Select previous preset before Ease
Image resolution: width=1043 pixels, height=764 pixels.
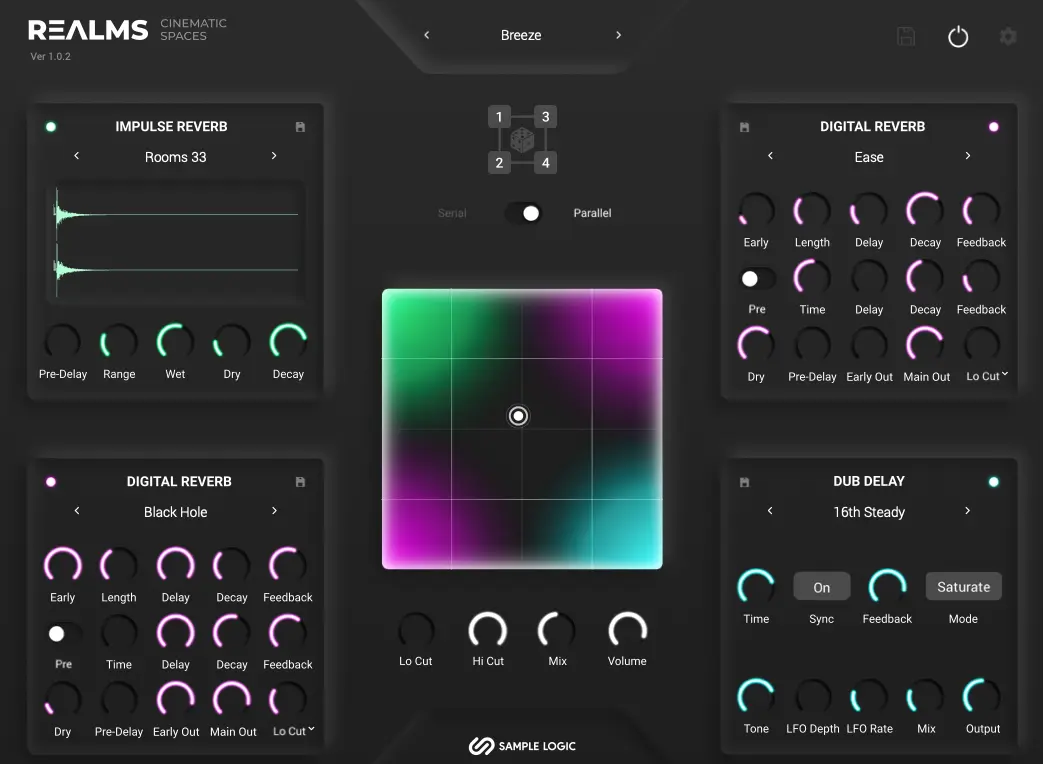pos(770,156)
